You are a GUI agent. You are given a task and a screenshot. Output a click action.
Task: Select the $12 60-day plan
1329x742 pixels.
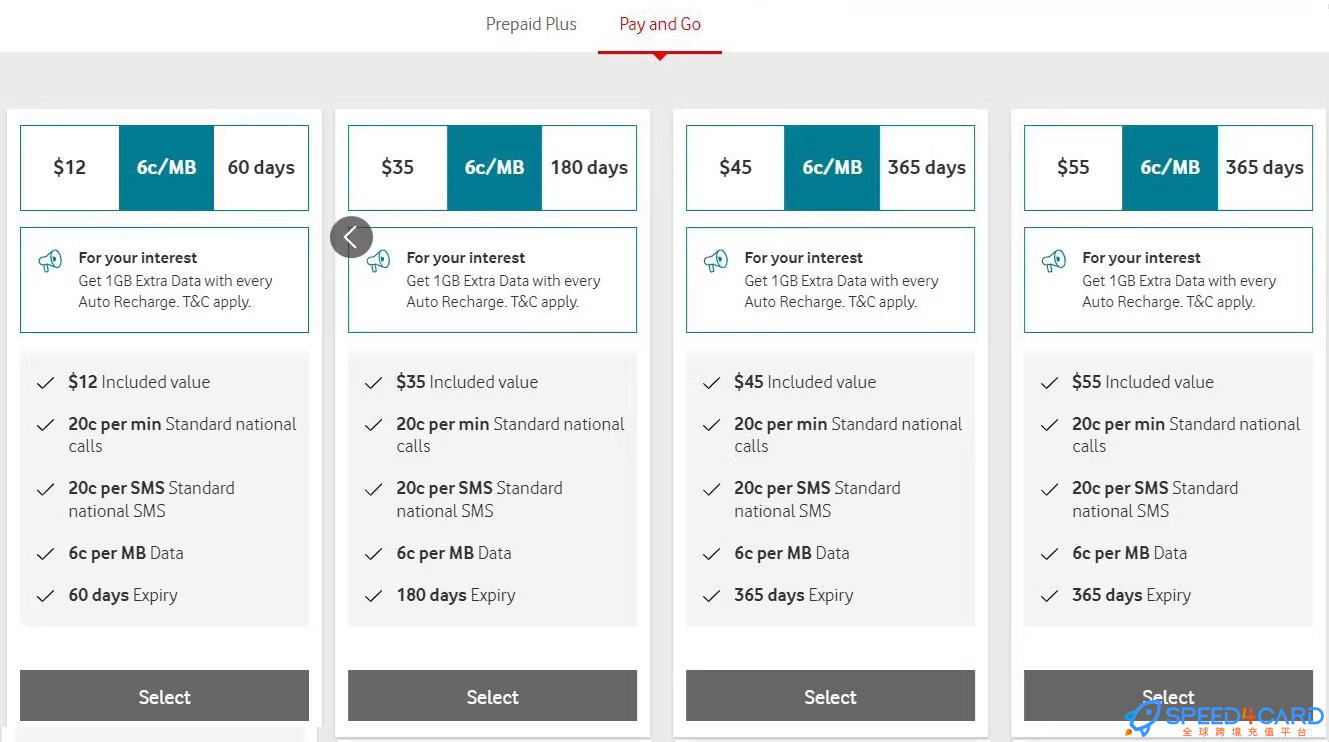pyautogui.click(x=164, y=697)
